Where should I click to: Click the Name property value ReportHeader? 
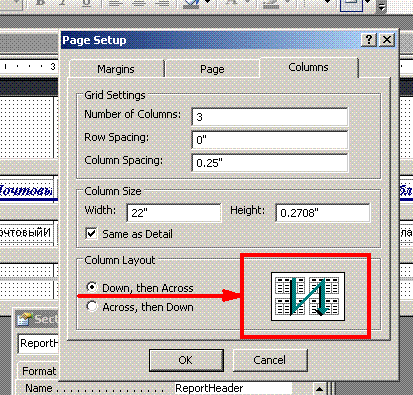point(233,388)
